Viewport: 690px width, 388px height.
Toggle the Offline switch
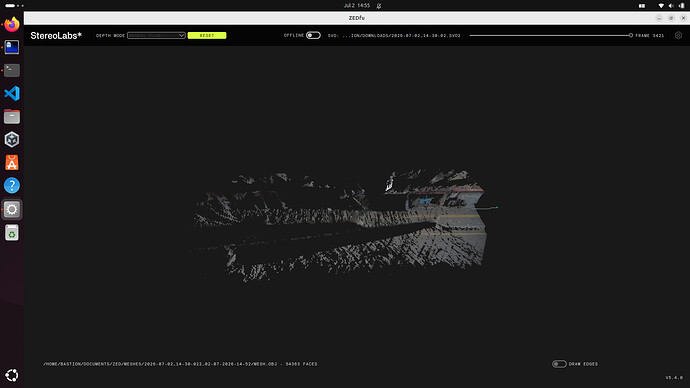tap(313, 35)
